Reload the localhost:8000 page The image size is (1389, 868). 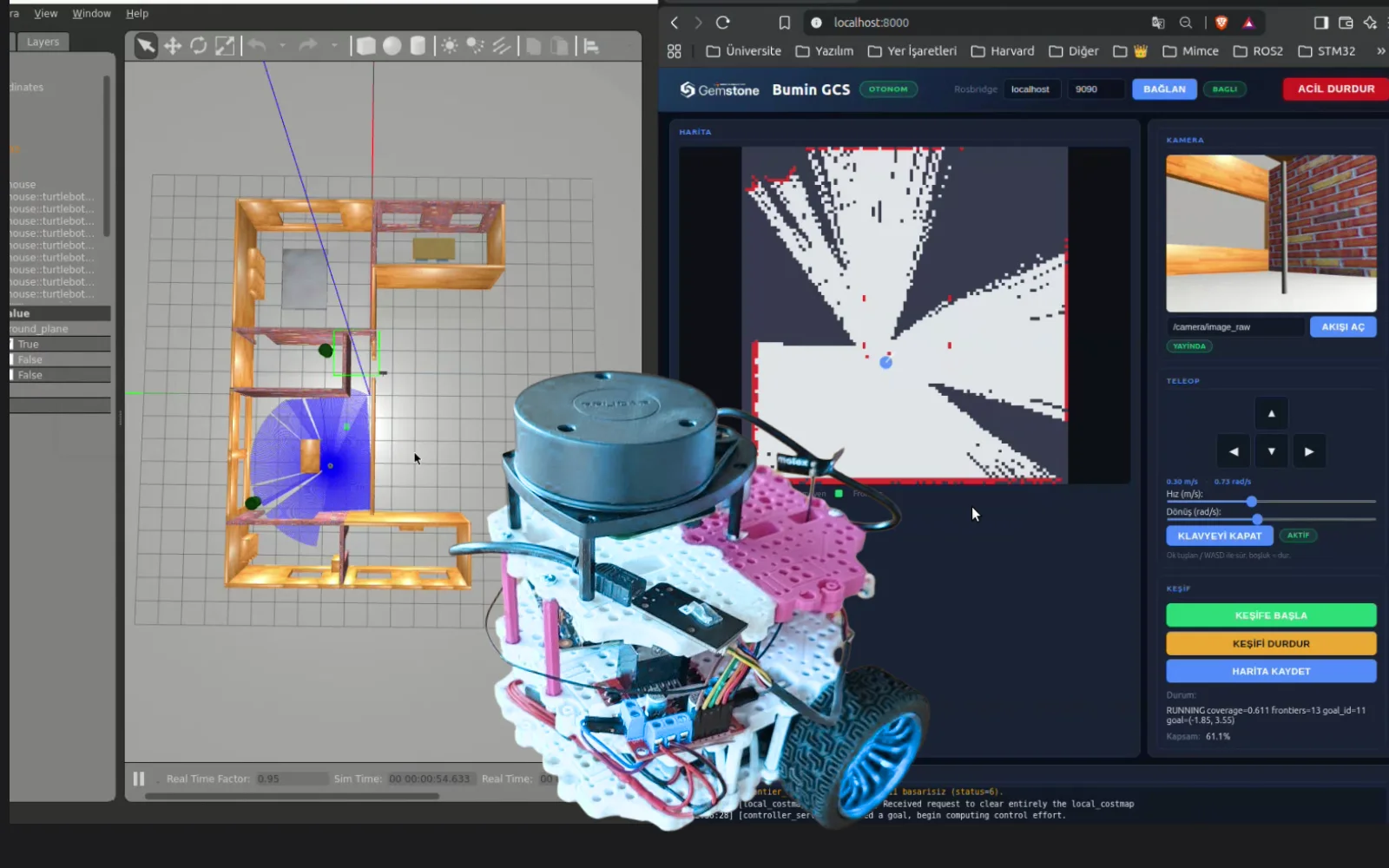pyautogui.click(x=723, y=23)
